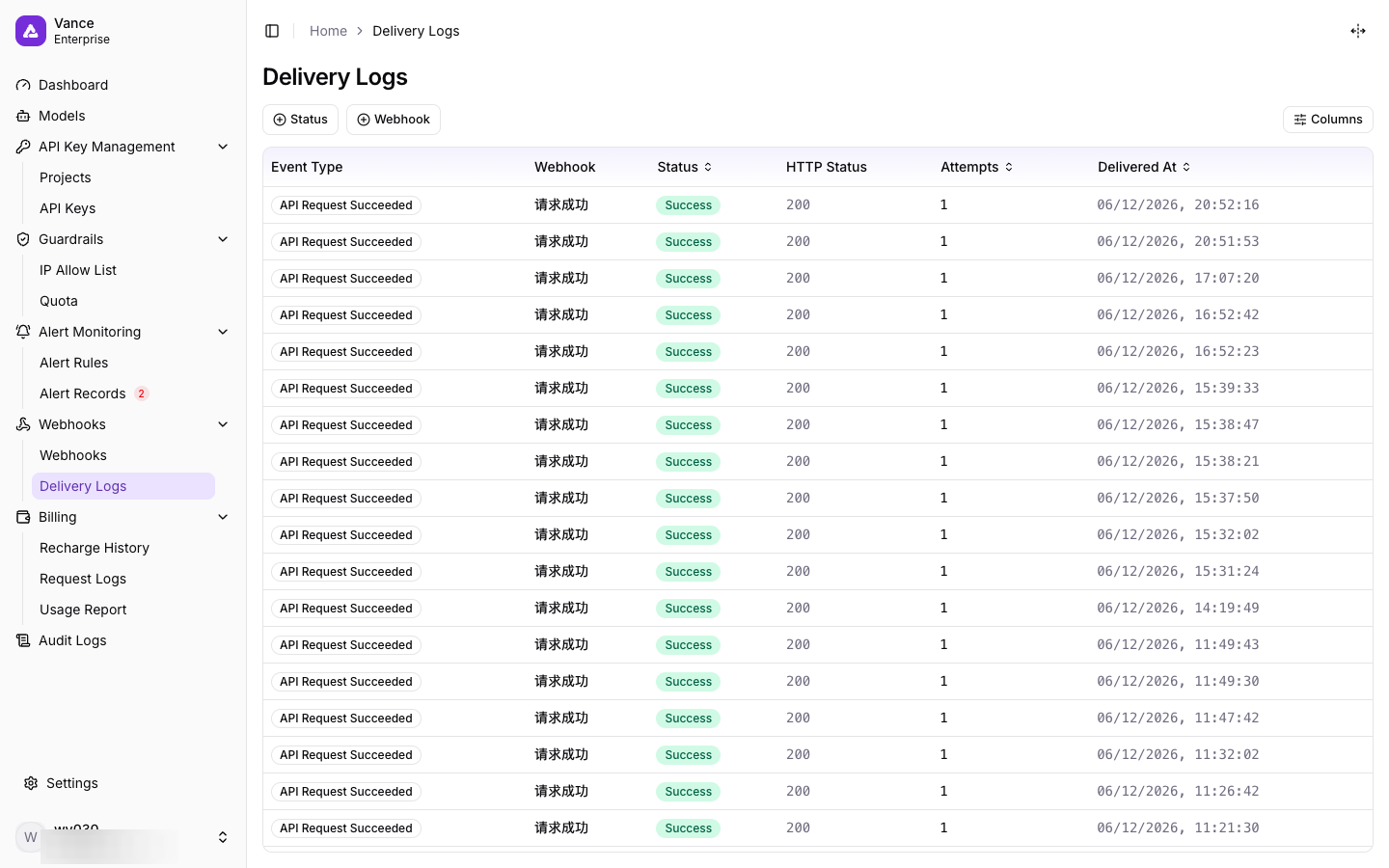This screenshot has height=868, width=1389.
Task: Click the Webhook column header
Action: click(565, 167)
